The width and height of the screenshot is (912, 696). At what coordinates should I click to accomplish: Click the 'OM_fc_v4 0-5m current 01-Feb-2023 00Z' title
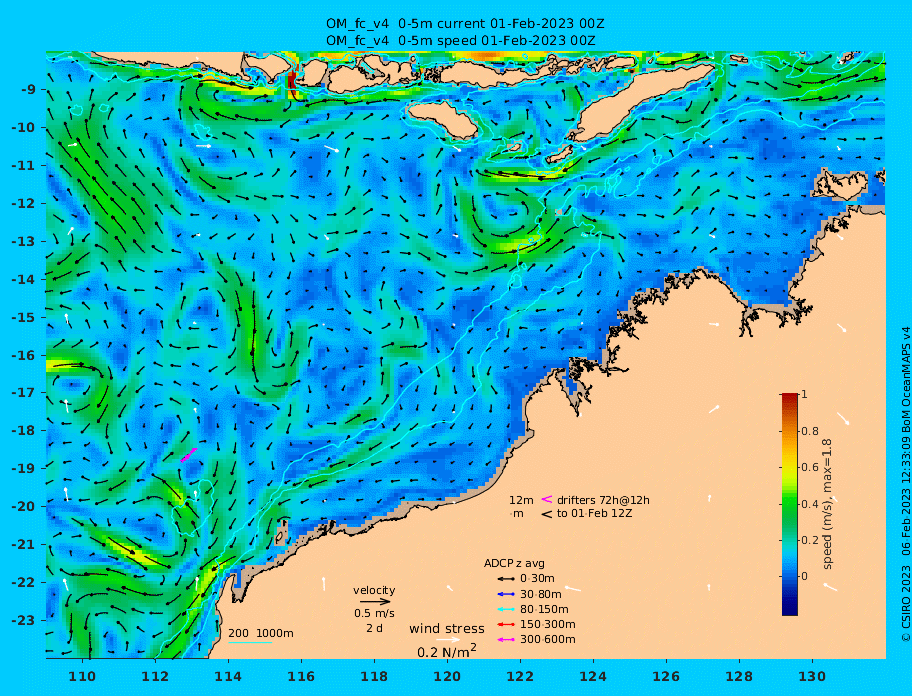click(x=465, y=24)
